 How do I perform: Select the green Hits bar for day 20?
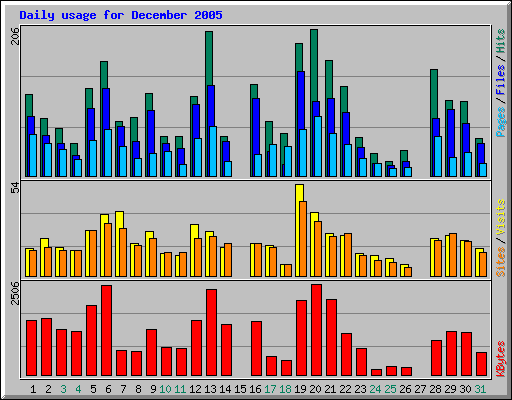[x=314, y=65]
